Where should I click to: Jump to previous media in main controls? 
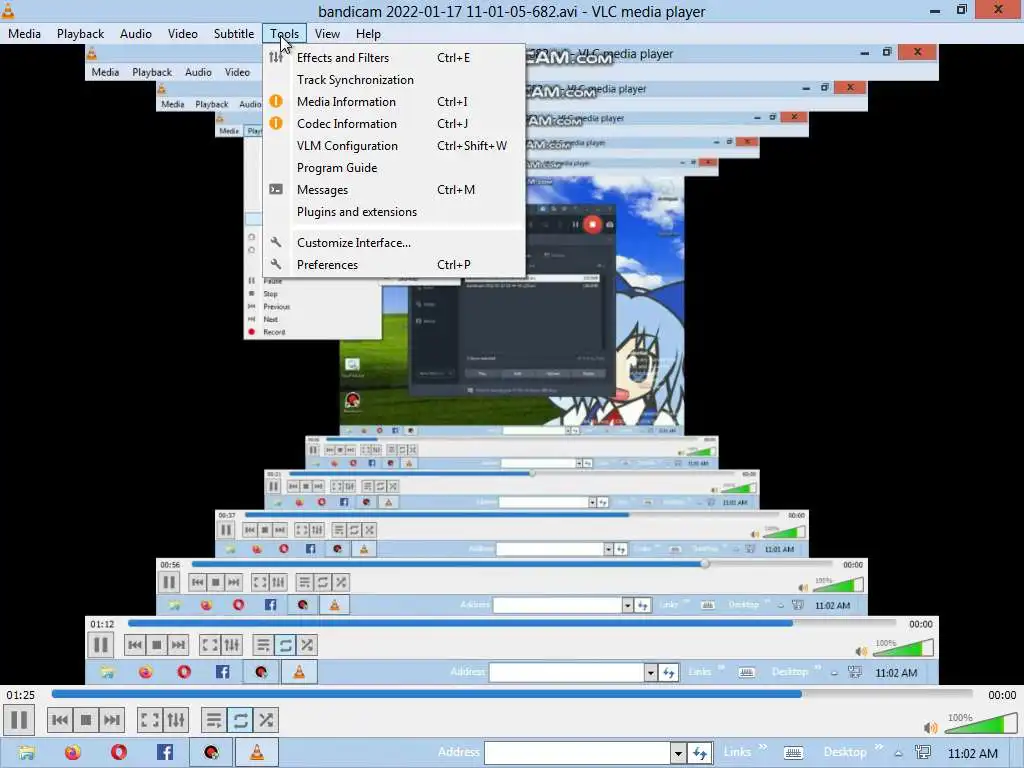[x=59, y=720]
